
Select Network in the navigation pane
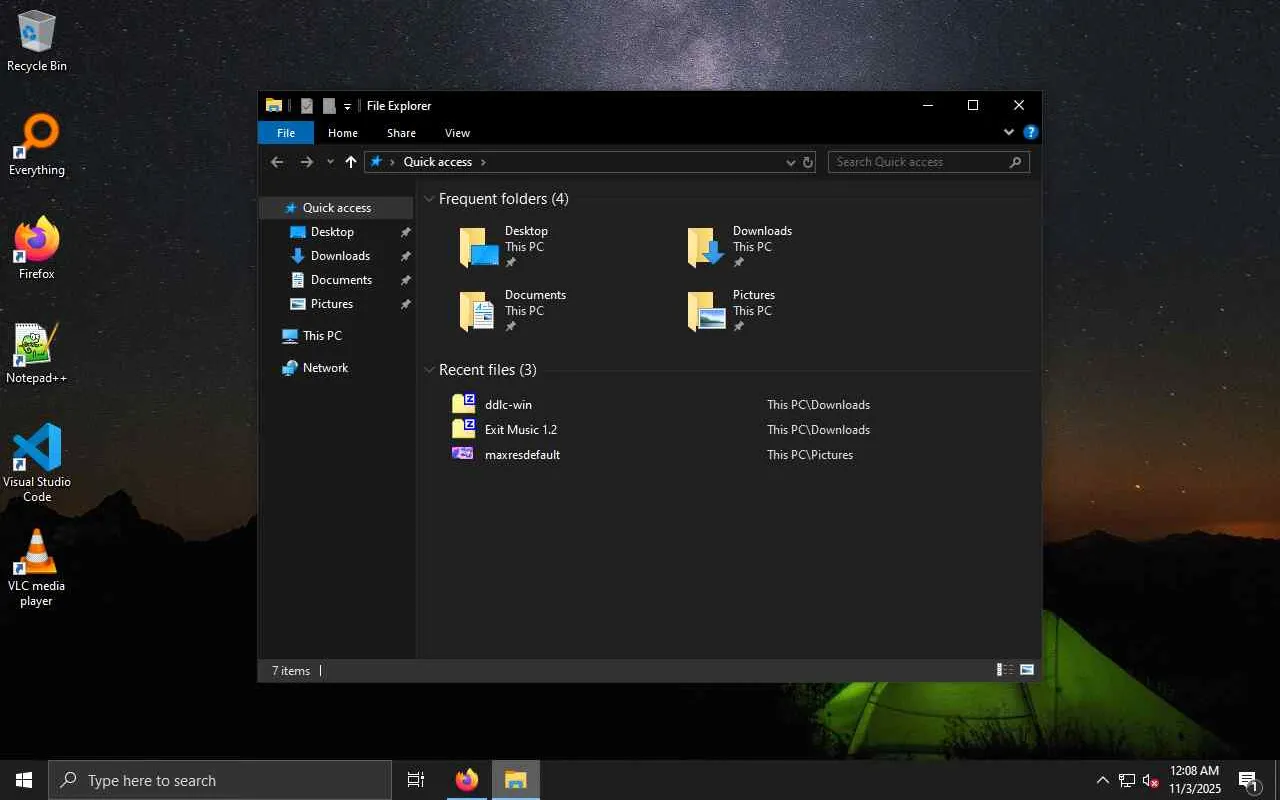tap(325, 368)
